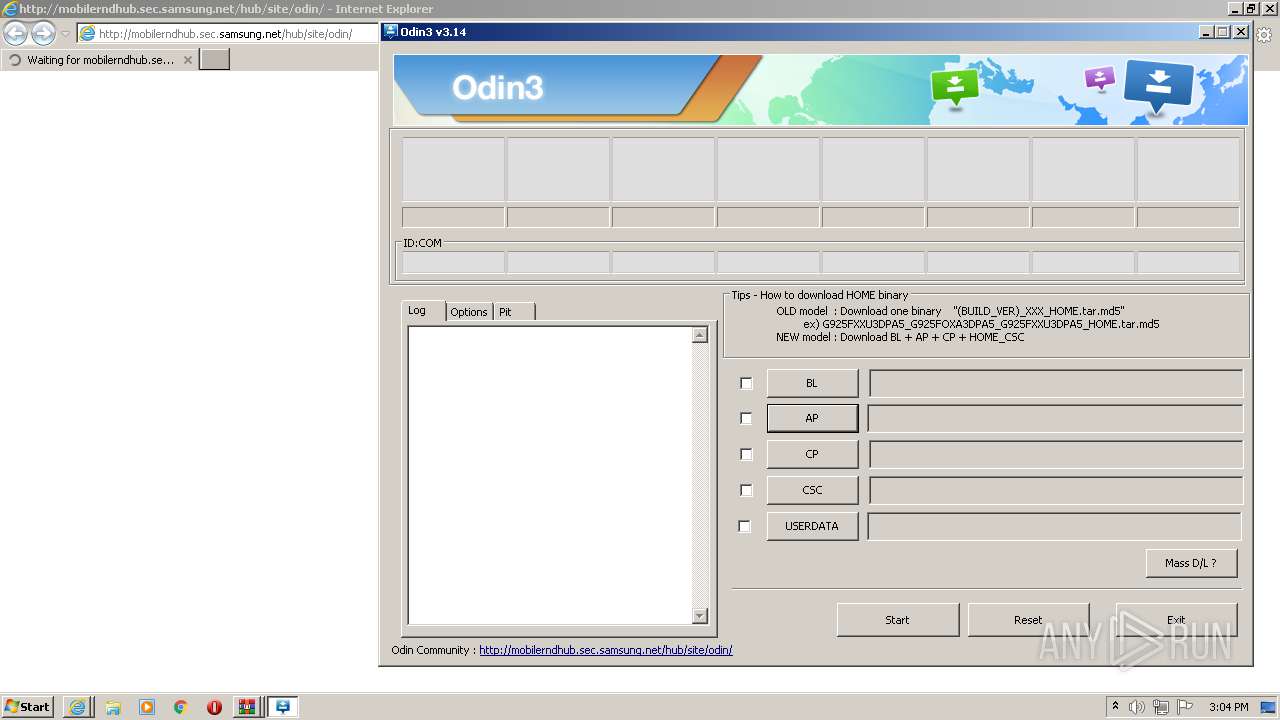Click the Odin3 taskbar button
The image size is (1280, 720).
(283, 707)
